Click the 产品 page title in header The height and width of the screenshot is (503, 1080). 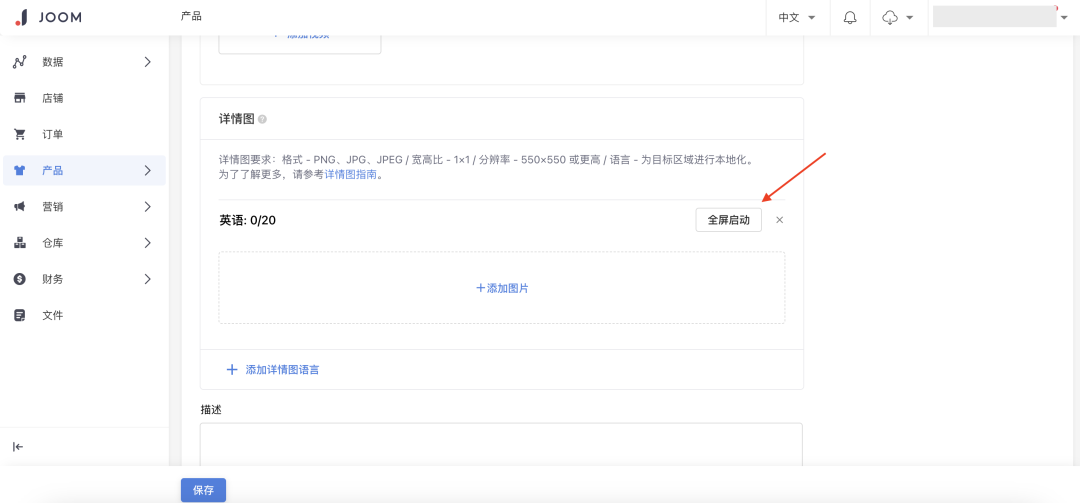coord(191,16)
